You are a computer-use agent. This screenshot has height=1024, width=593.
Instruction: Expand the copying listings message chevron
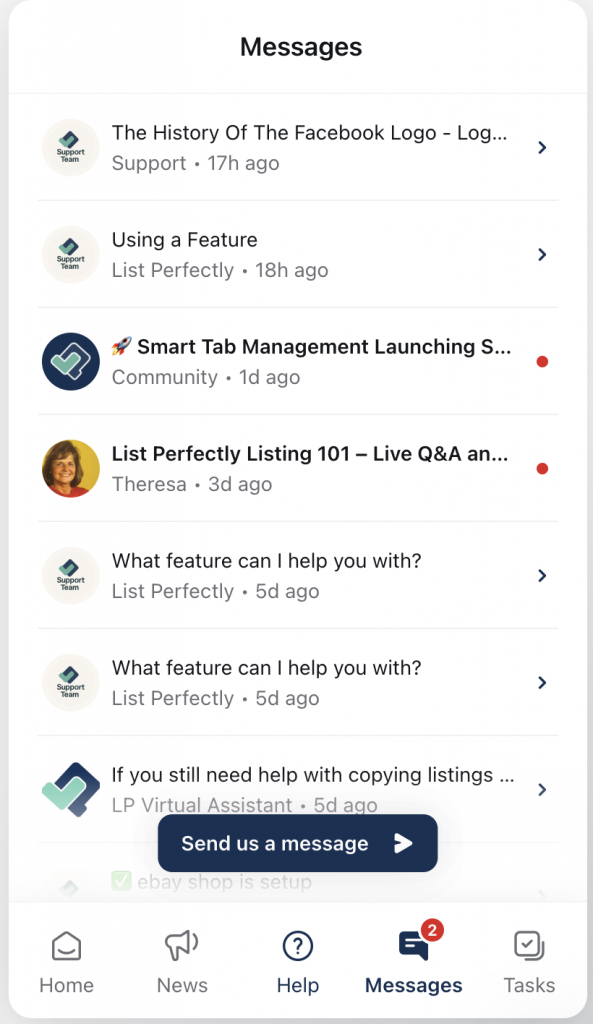pyautogui.click(x=542, y=790)
